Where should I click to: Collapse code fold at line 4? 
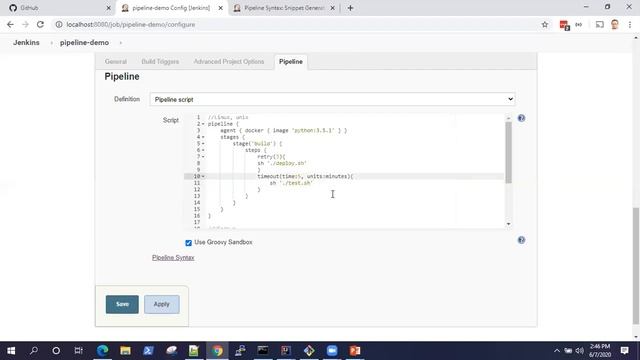[x=203, y=137]
